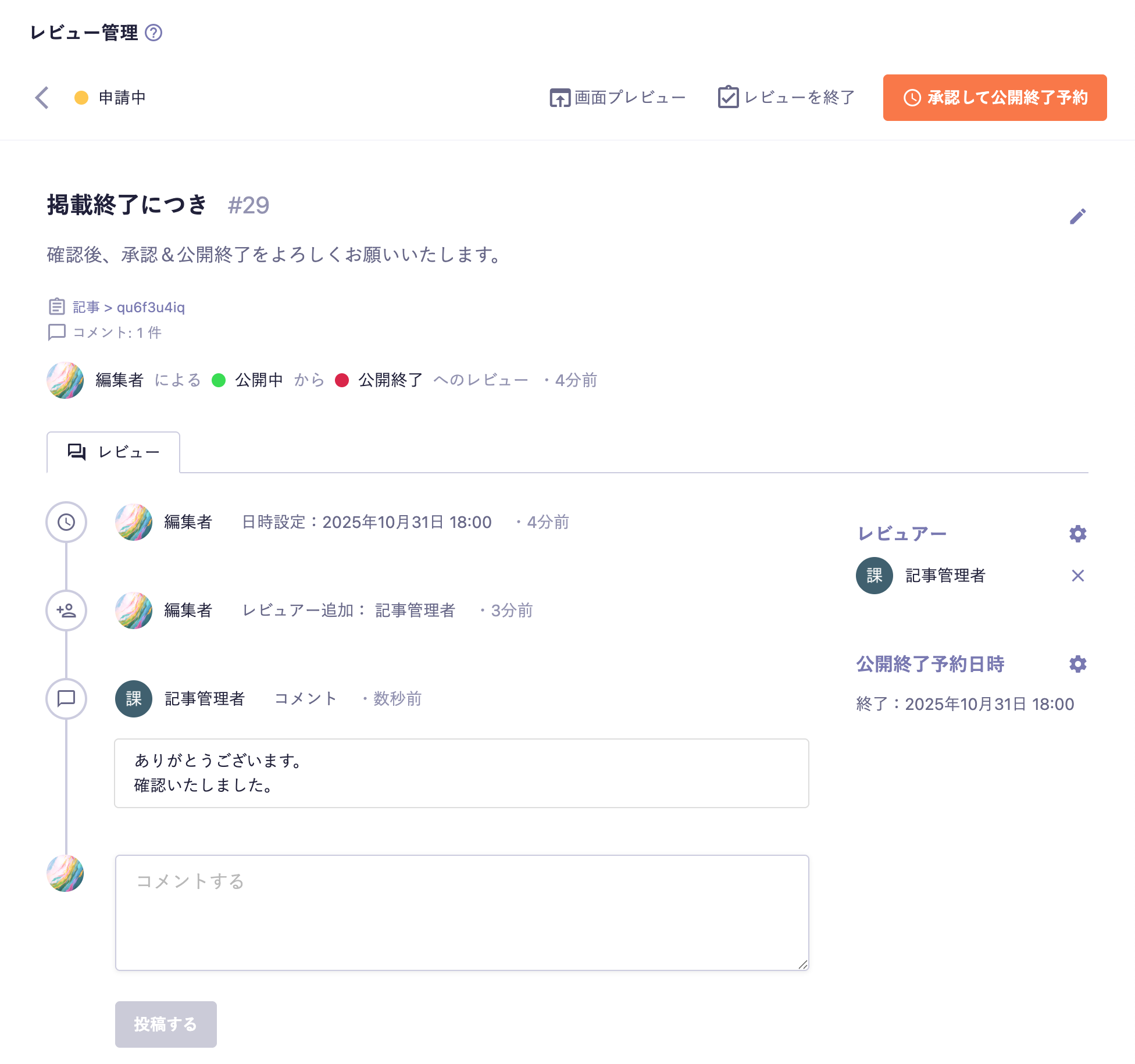The height and width of the screenshot is (1064, 1135).
Task: Click the reviewer-add icon in the timeline
Action: tap(66, 610)
